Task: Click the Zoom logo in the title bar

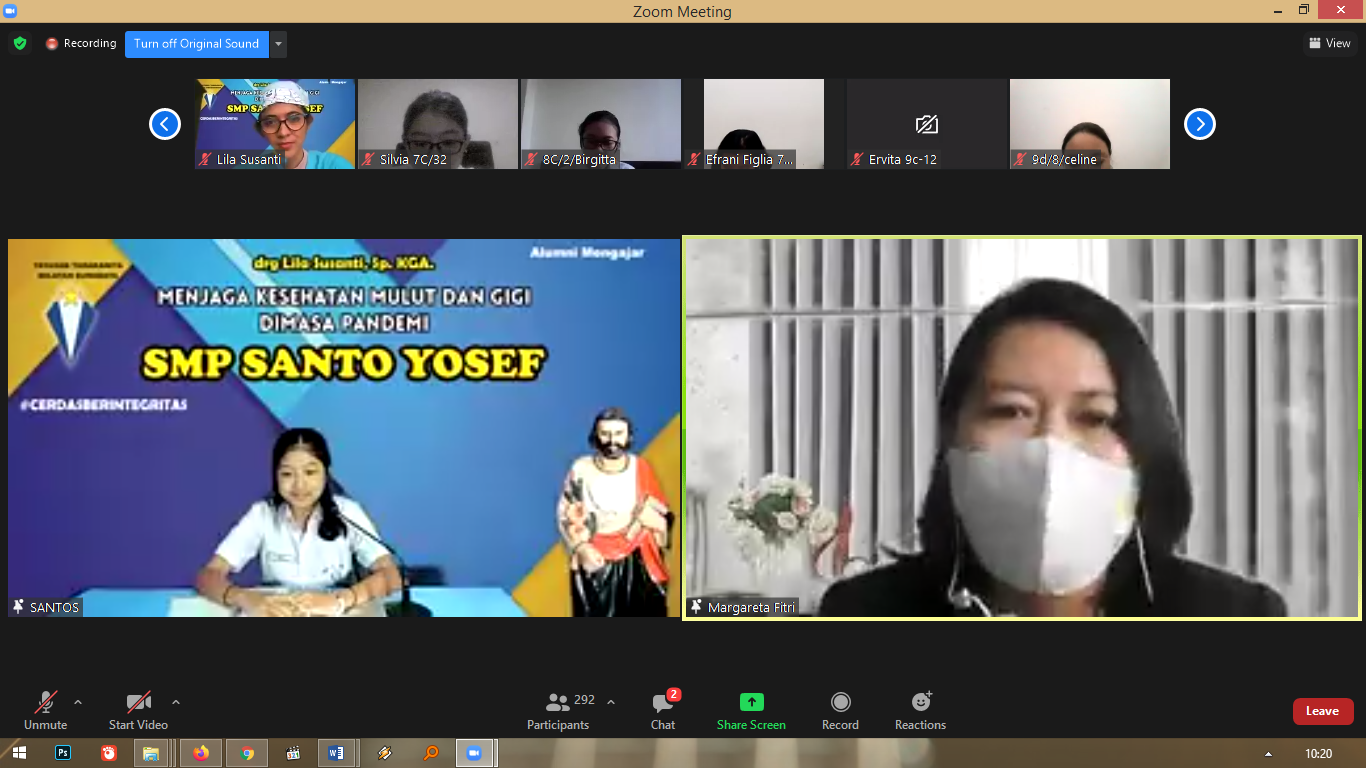Action: (x=11, y=11)
